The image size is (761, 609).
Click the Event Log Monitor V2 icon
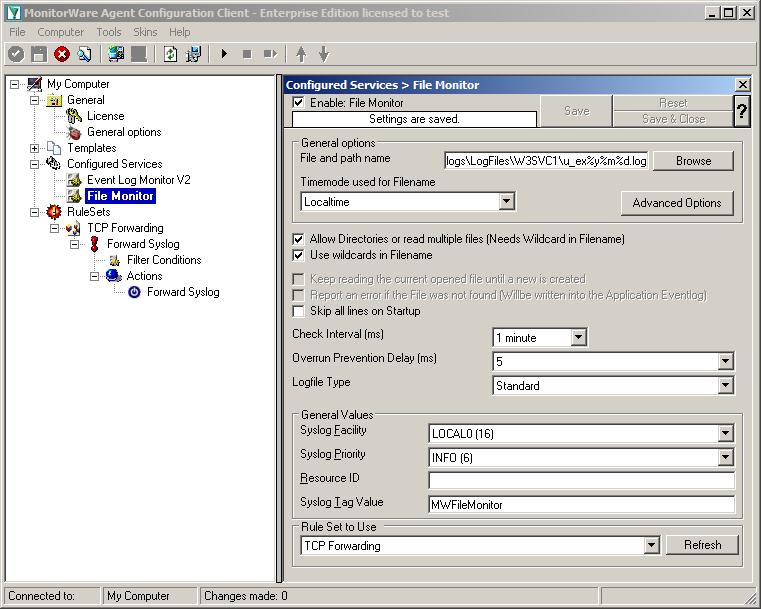pyautogui.click(x=74, y=180)
